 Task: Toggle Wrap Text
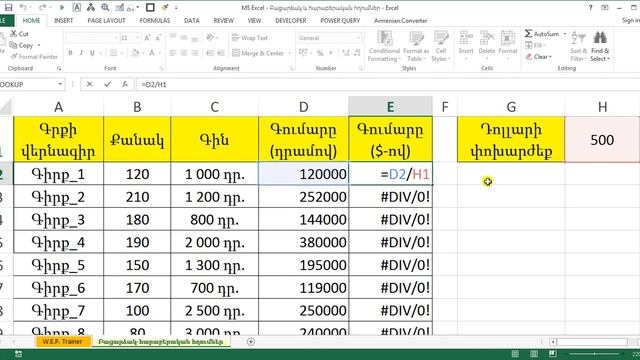coord(250,38)
